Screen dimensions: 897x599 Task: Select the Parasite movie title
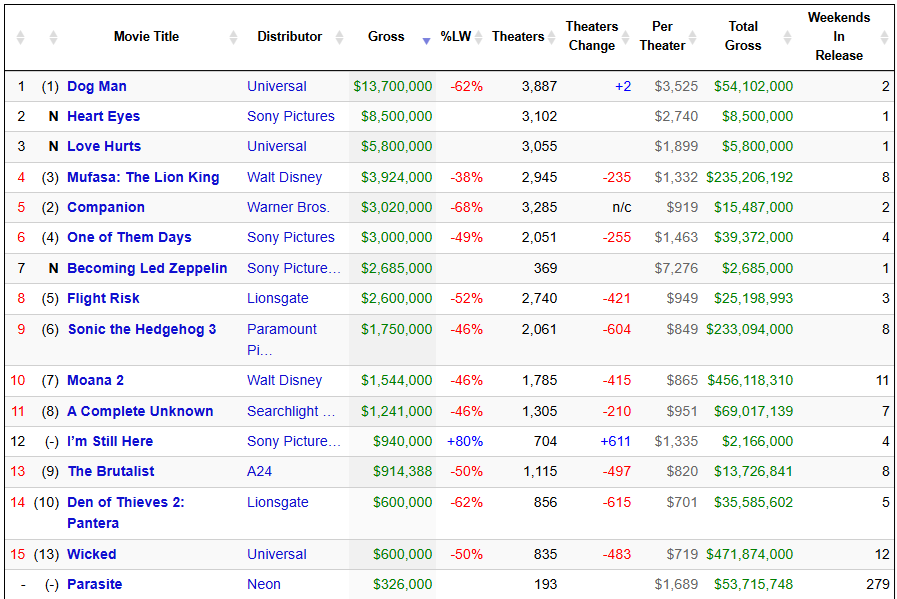[x=95, y=584]
